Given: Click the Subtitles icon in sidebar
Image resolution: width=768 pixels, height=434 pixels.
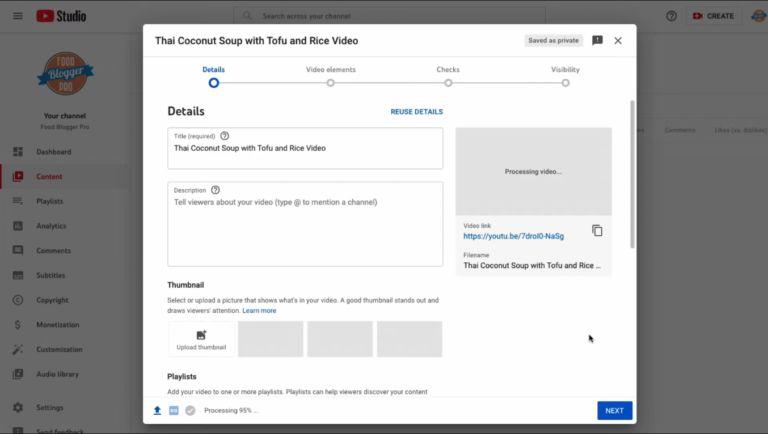Looking at the screenshot, I should click(18, 275).
